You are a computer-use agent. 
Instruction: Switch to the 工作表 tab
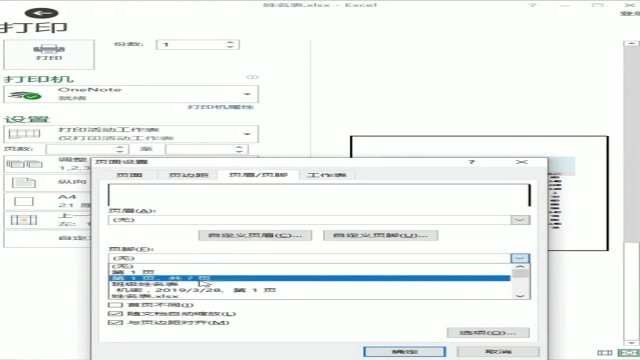coord(327,175)
